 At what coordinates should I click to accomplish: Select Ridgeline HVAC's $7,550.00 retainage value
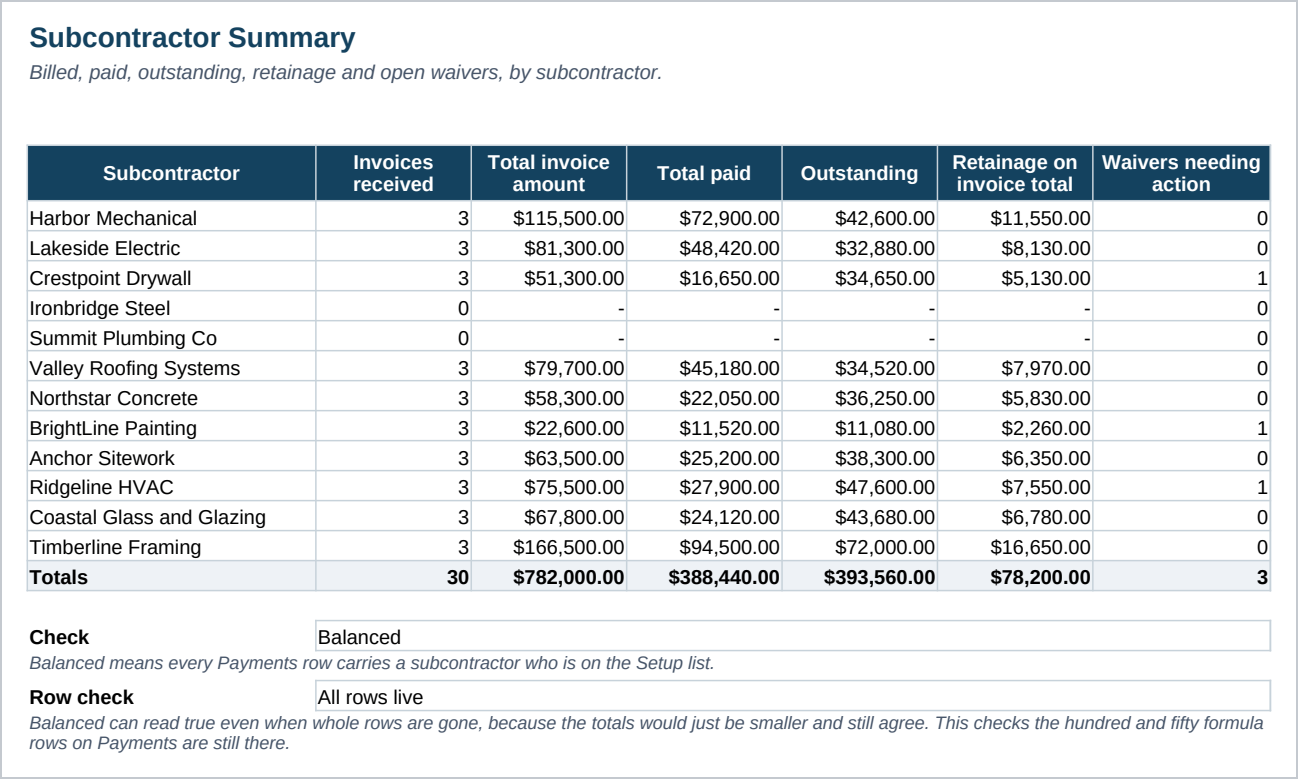pyautogui.click(x=1015, y=487)
